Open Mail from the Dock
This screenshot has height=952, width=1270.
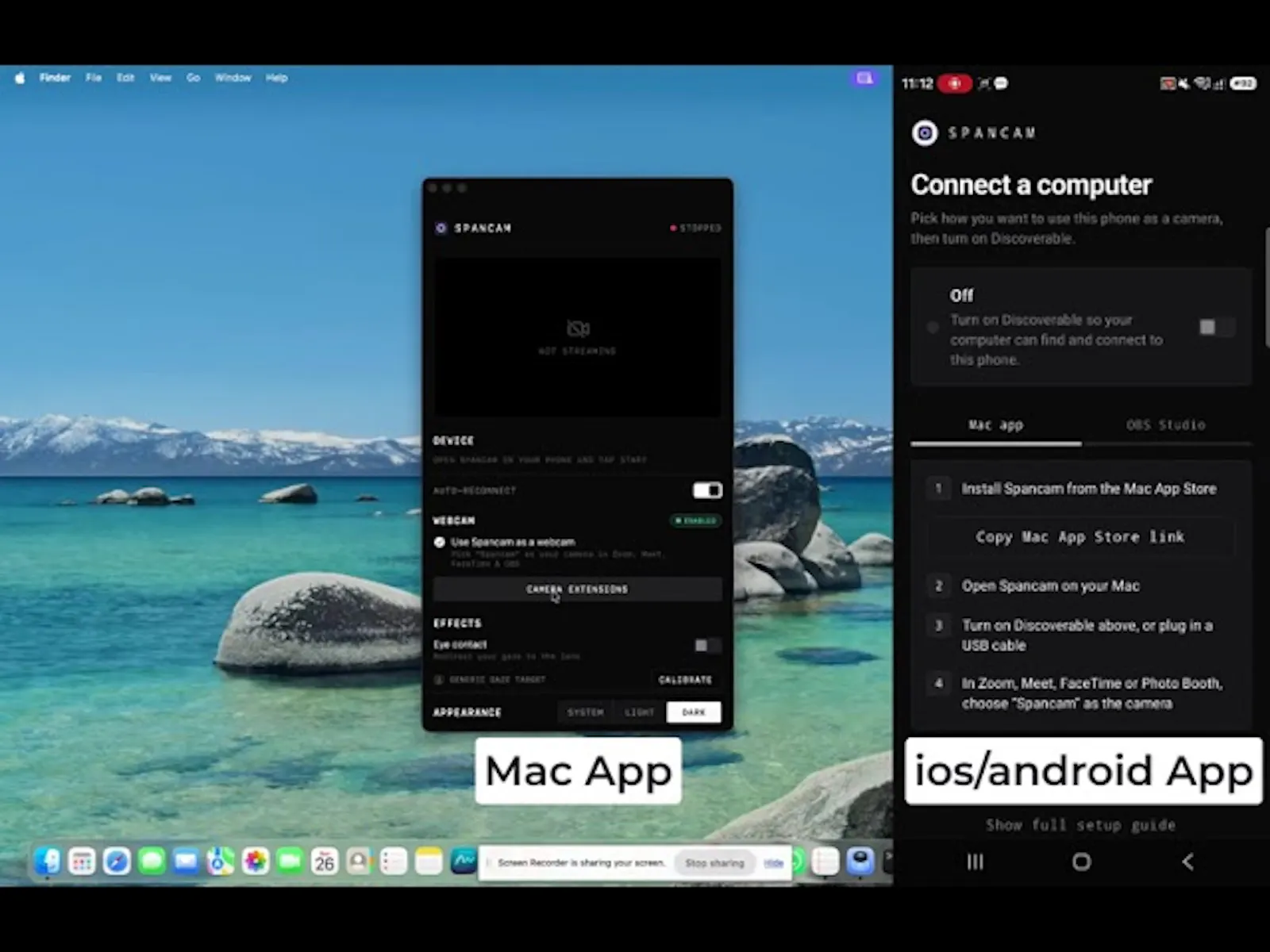pyautogui.click(x=186, y=861)
